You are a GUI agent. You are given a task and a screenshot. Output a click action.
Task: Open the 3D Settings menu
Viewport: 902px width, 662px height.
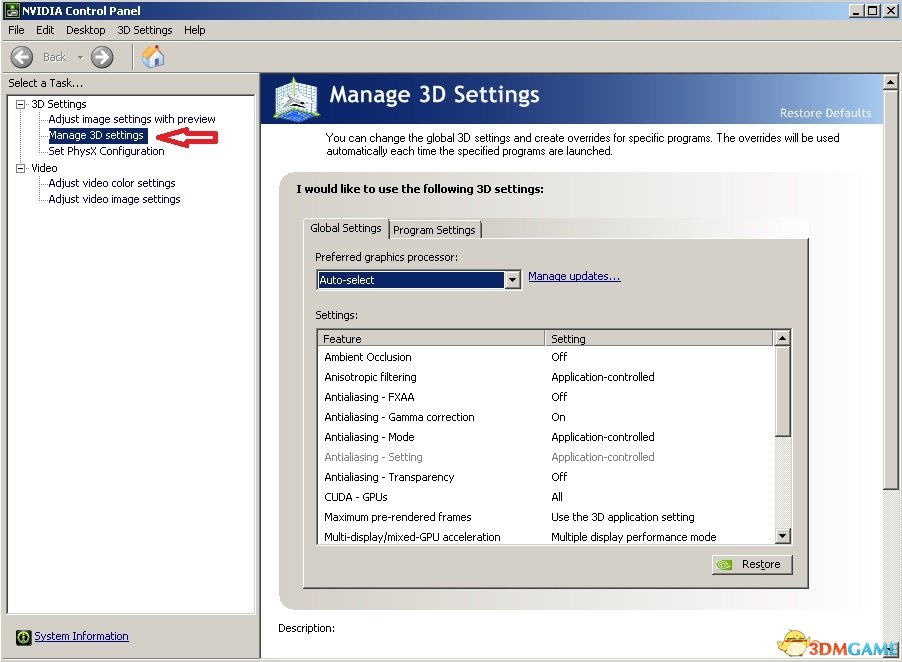click(145, 30)
